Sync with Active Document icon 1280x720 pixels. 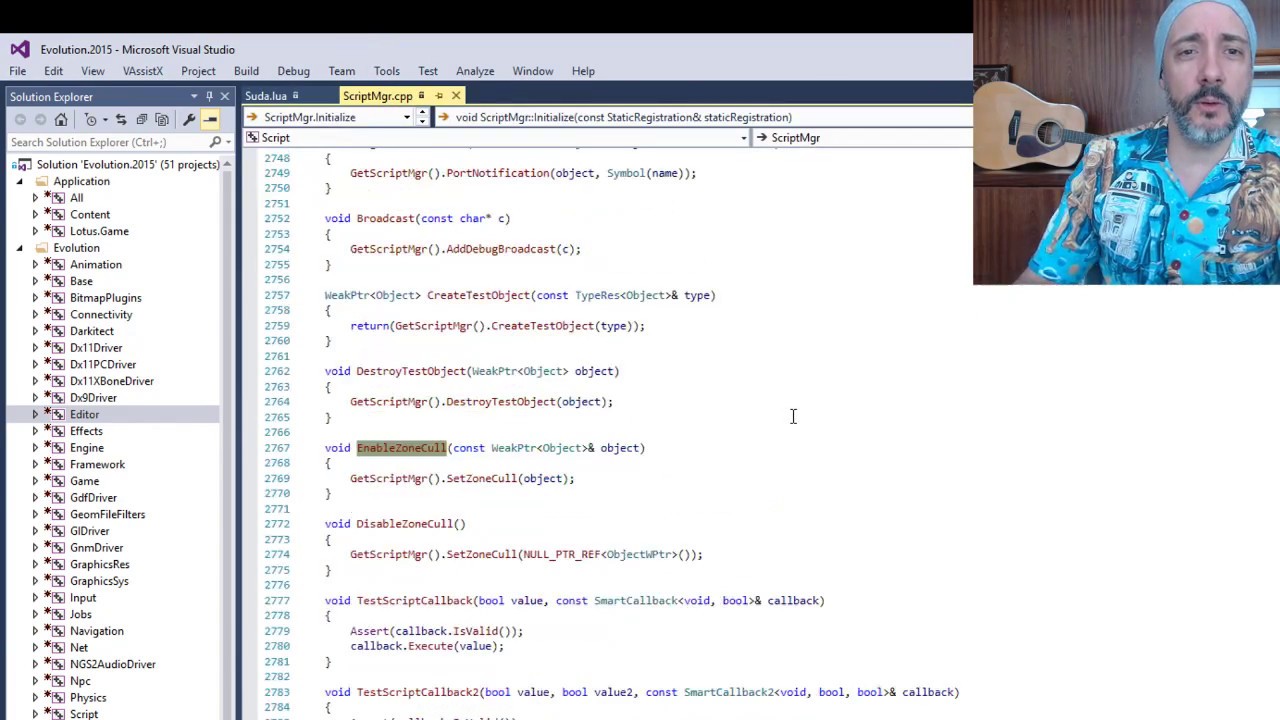click(x=121, y=120)
